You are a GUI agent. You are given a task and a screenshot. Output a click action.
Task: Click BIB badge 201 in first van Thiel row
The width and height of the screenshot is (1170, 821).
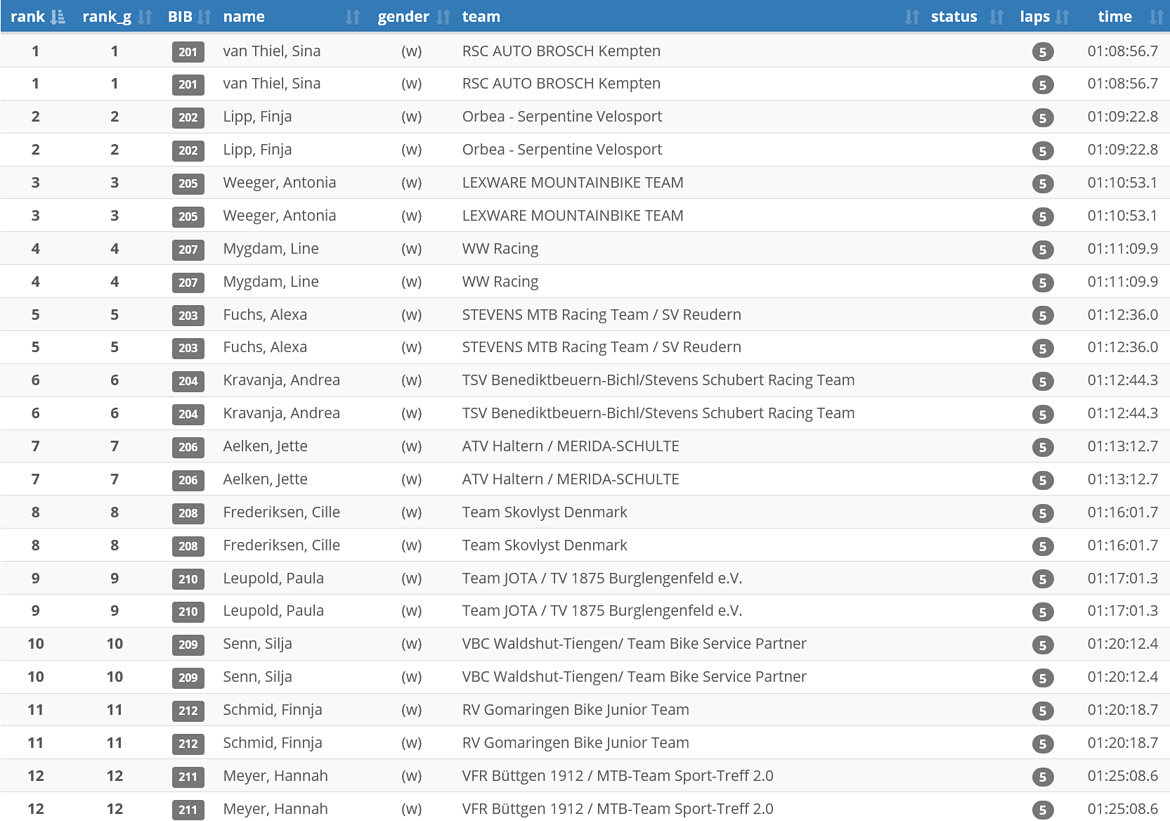pyautogui.click(x=188, y=51)
